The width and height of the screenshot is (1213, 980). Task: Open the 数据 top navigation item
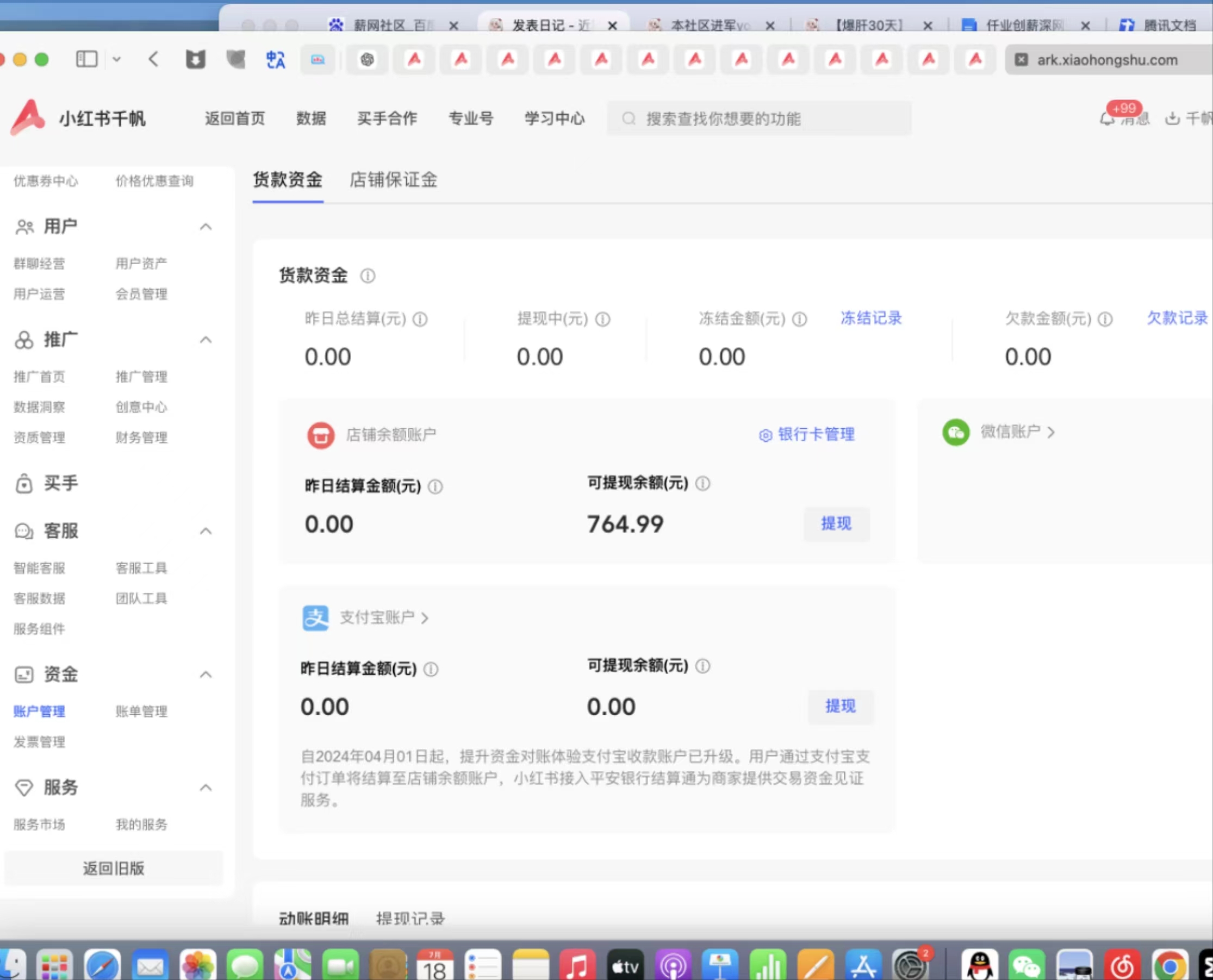point(311,118)
